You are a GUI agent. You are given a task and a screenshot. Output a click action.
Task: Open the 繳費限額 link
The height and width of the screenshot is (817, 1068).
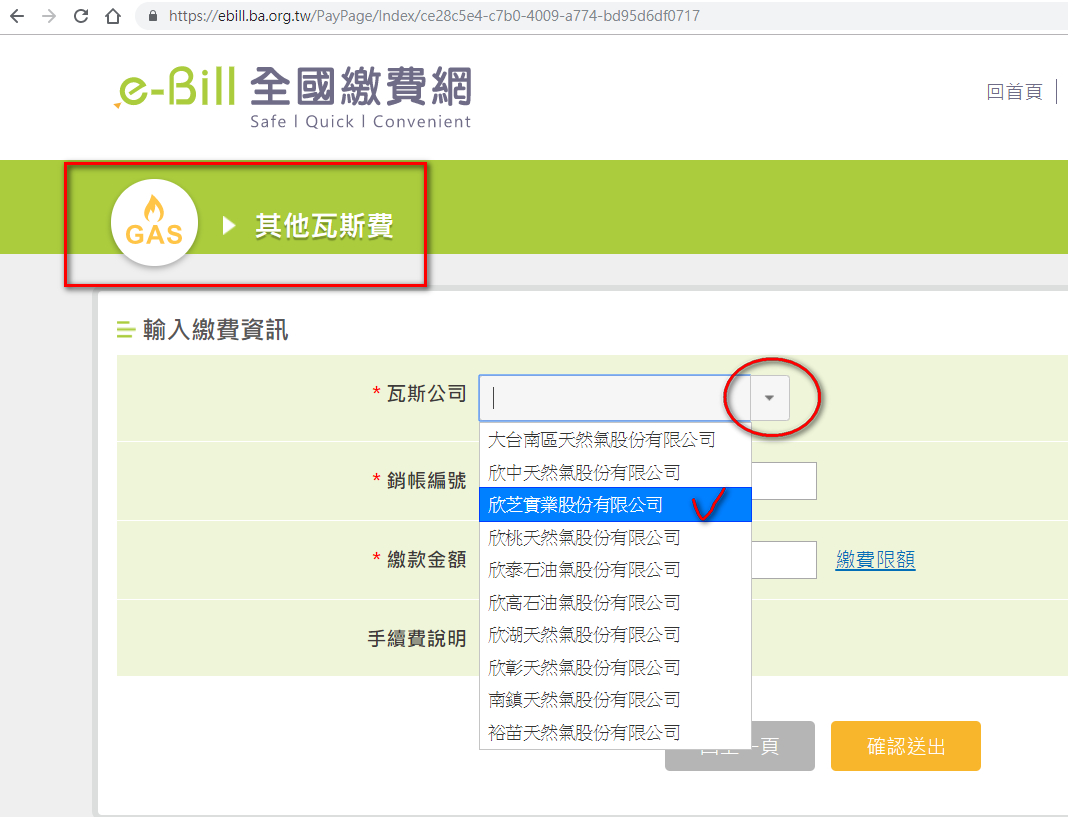pos(875,560)
